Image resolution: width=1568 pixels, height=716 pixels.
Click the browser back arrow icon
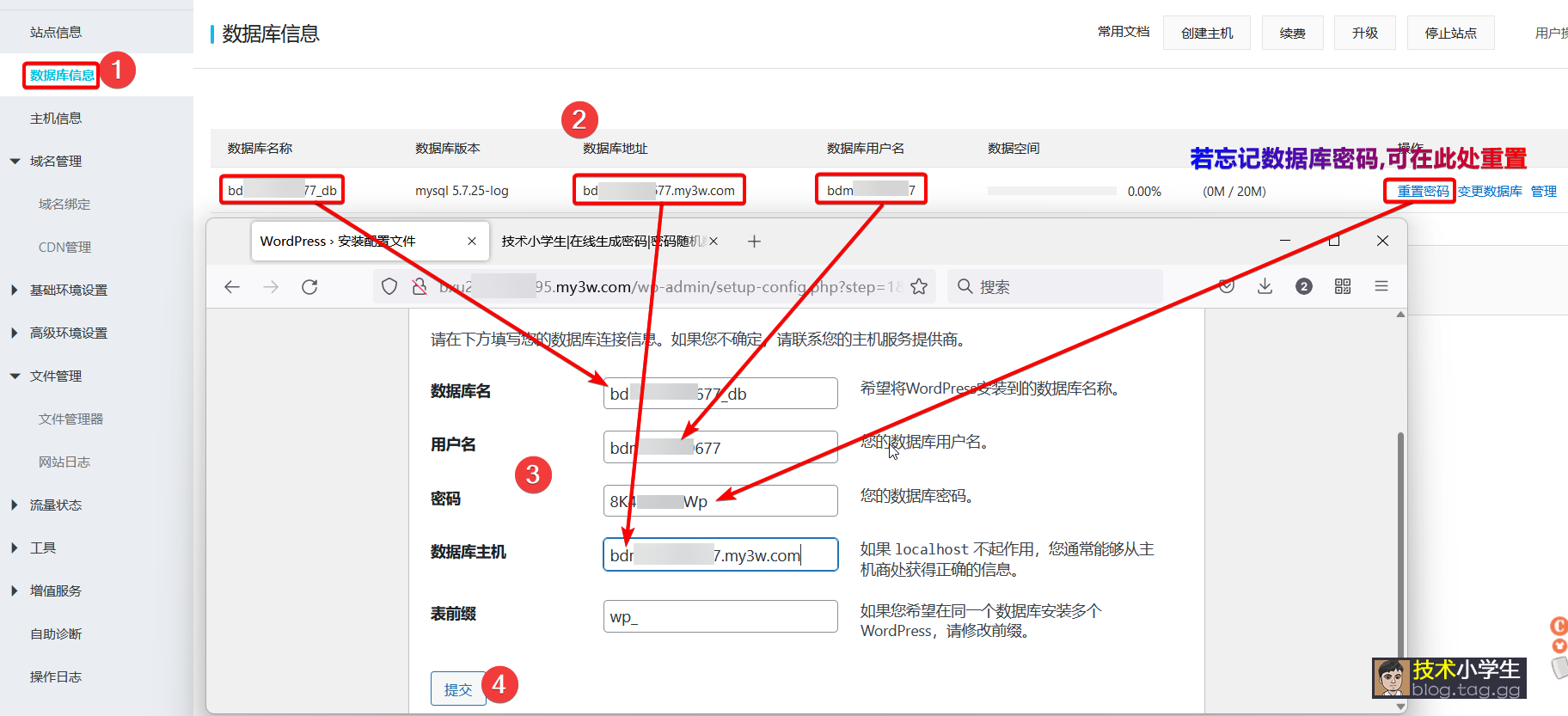tap(232, 287)
